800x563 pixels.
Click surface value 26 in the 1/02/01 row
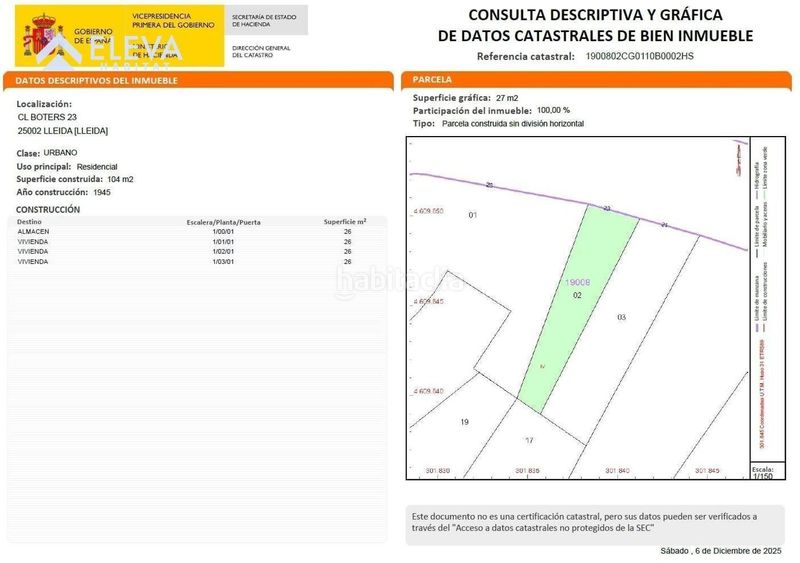(x=347, y=252)
